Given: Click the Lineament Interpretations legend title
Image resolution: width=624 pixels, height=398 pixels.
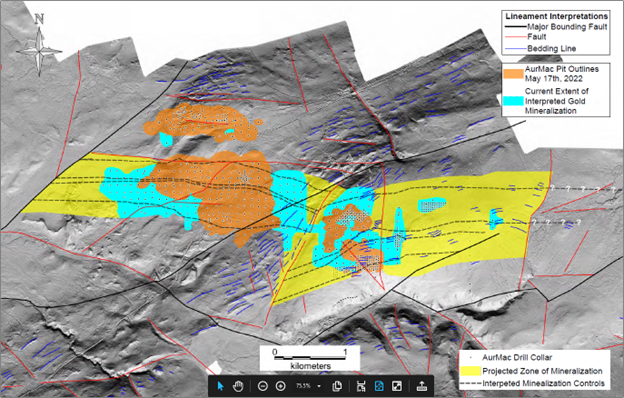Looking at the screenshot, I should (556, 16).
